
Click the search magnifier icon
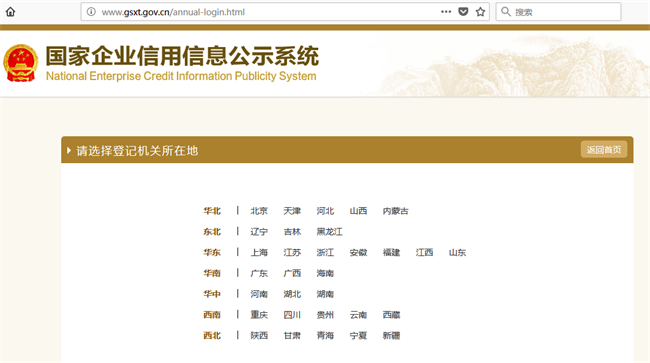[x=506, y=12]
